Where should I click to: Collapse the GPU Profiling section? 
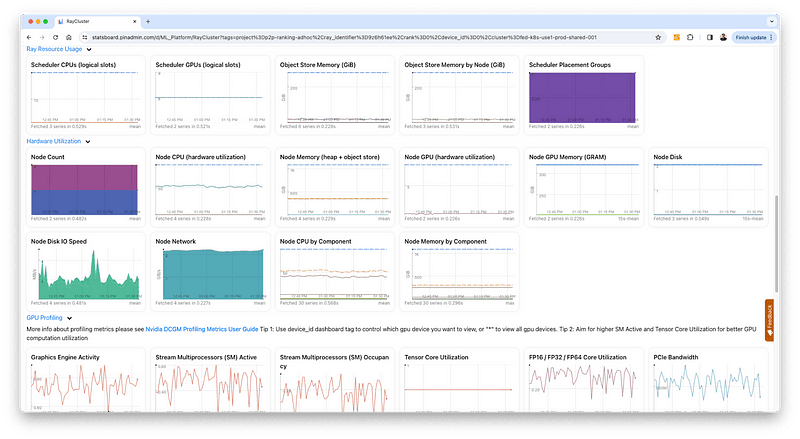[x=72, y=317]
